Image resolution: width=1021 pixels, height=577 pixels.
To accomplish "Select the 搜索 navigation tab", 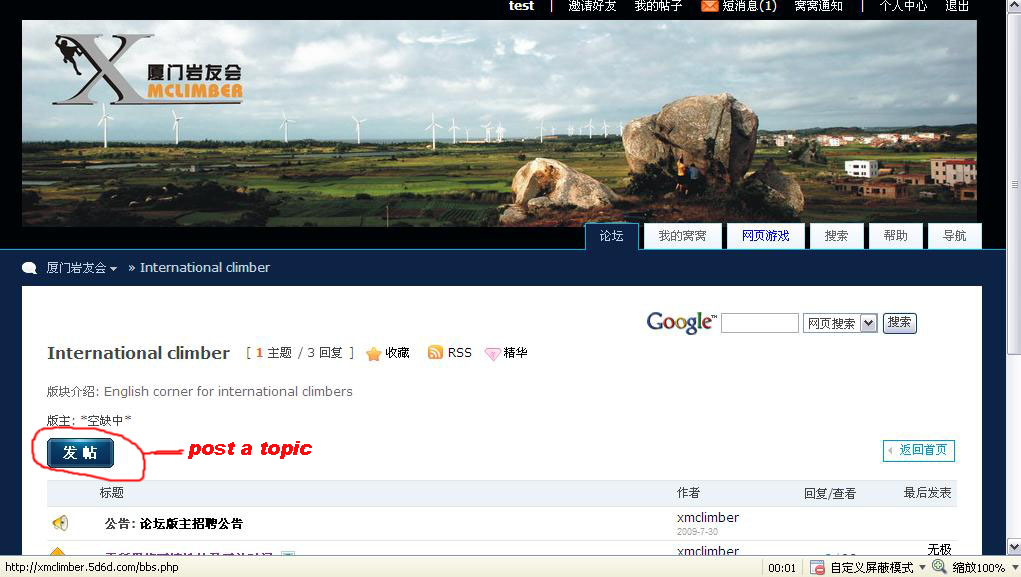I will coord(836,236).
